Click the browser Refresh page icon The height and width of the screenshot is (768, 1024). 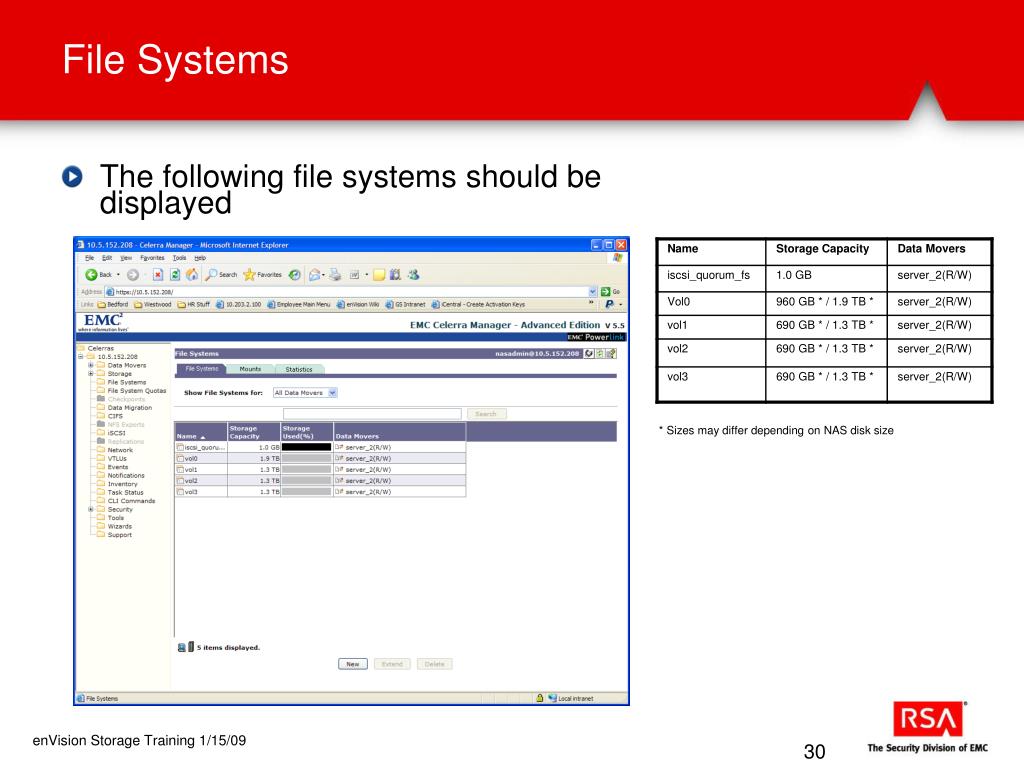[x=175, y=275]
